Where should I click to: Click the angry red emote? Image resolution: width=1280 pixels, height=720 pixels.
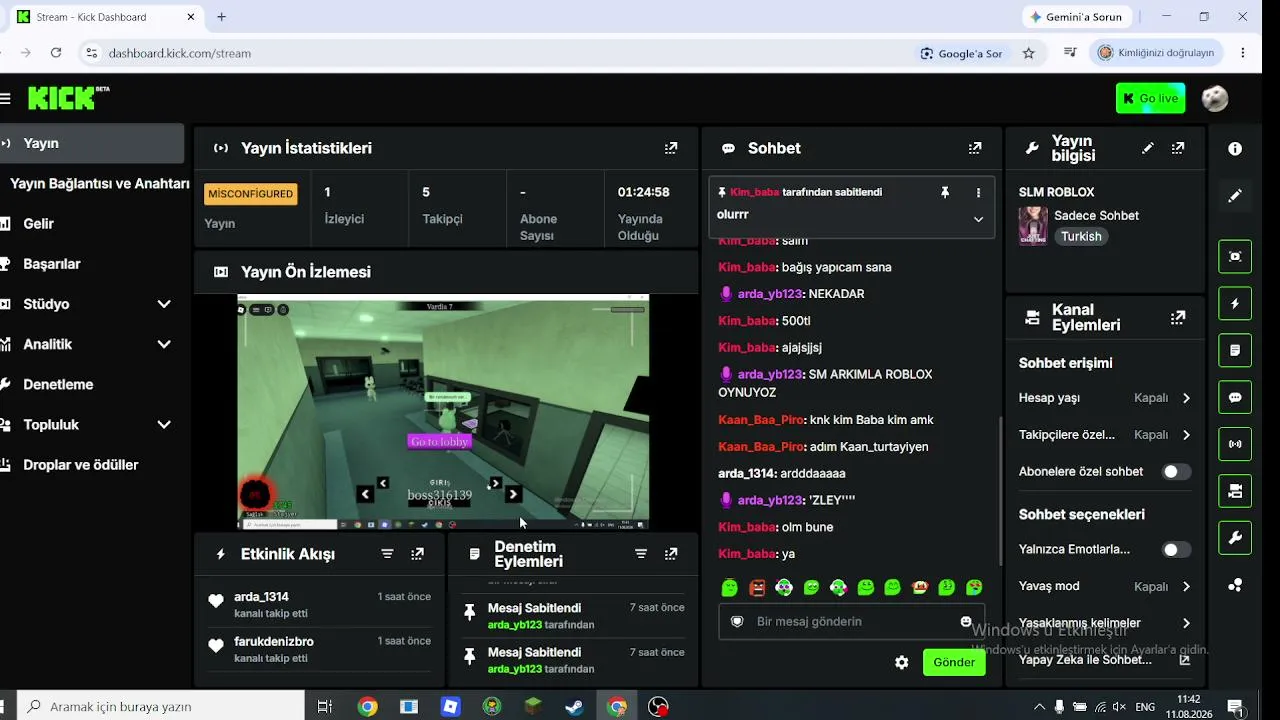757,588
